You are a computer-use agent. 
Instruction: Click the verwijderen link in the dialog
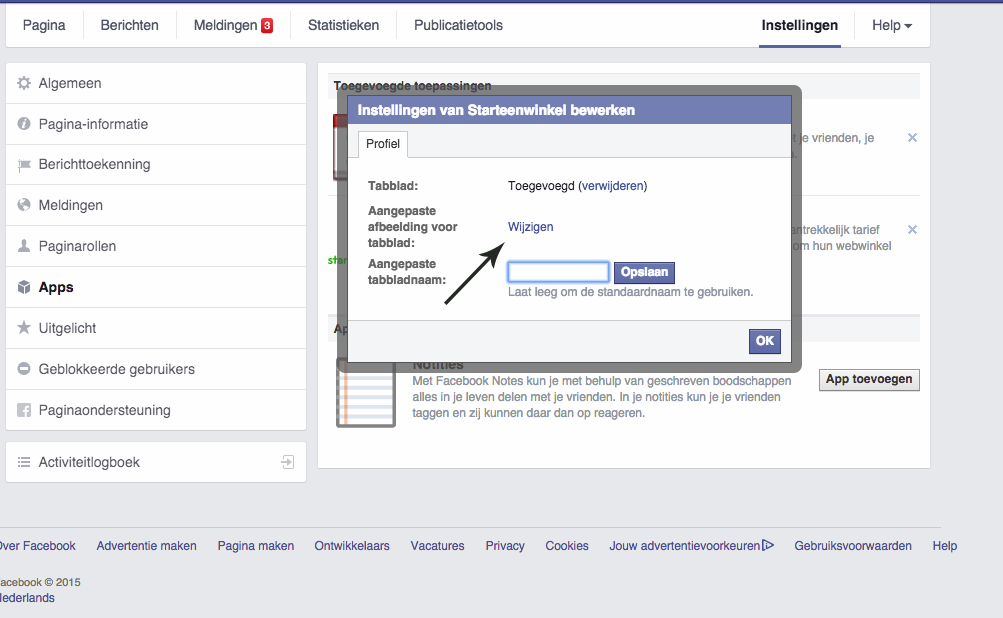(x=613, y=186)
